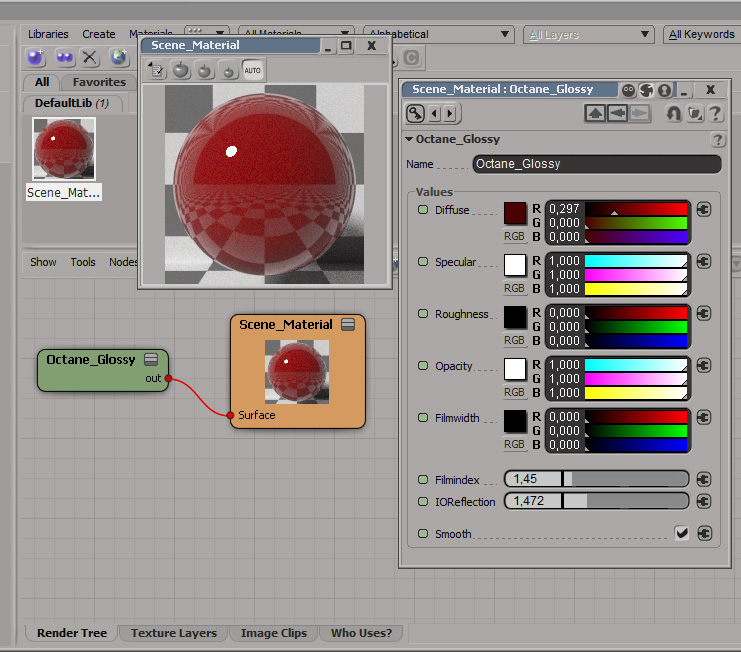The height and width of the screenshot is (652, 741).
Task: Switch Opacity color mode RGB button
Action: pyautogui.click(x=515, y=392)
